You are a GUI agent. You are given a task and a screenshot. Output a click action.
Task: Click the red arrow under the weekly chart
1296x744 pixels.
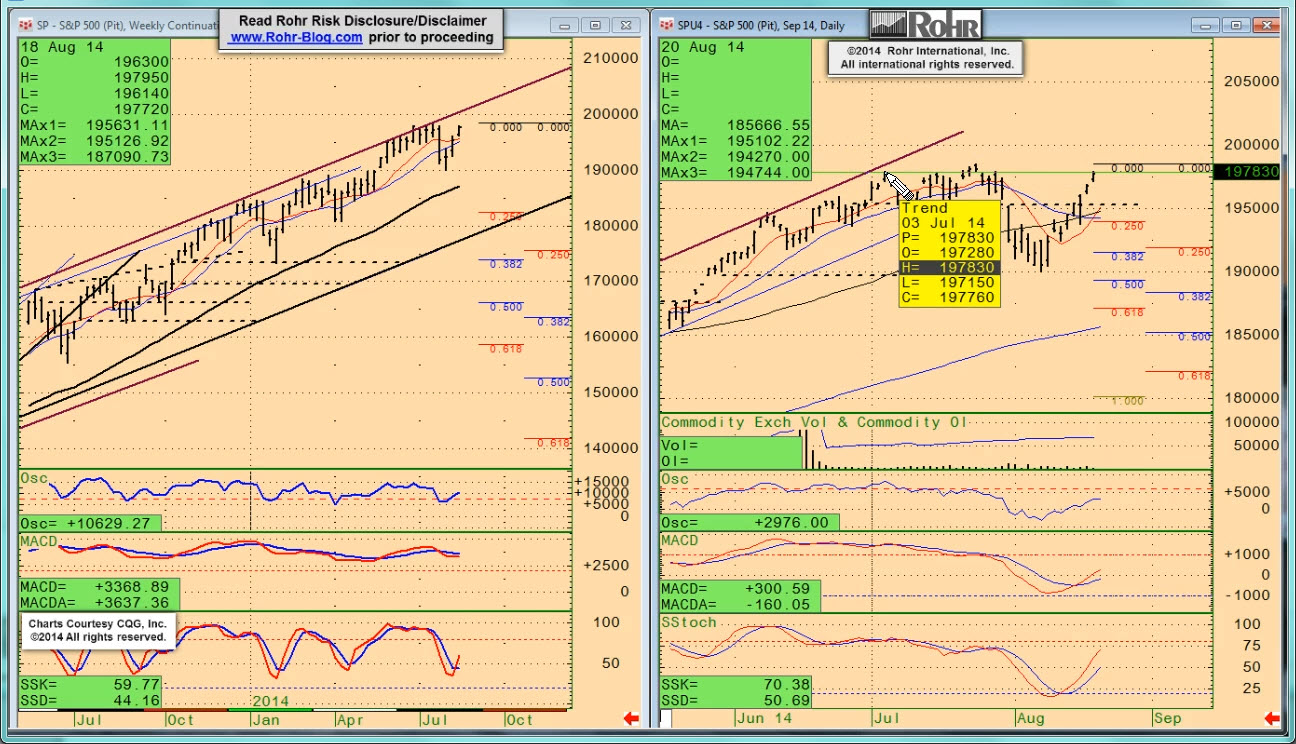[x=631, y=718]
